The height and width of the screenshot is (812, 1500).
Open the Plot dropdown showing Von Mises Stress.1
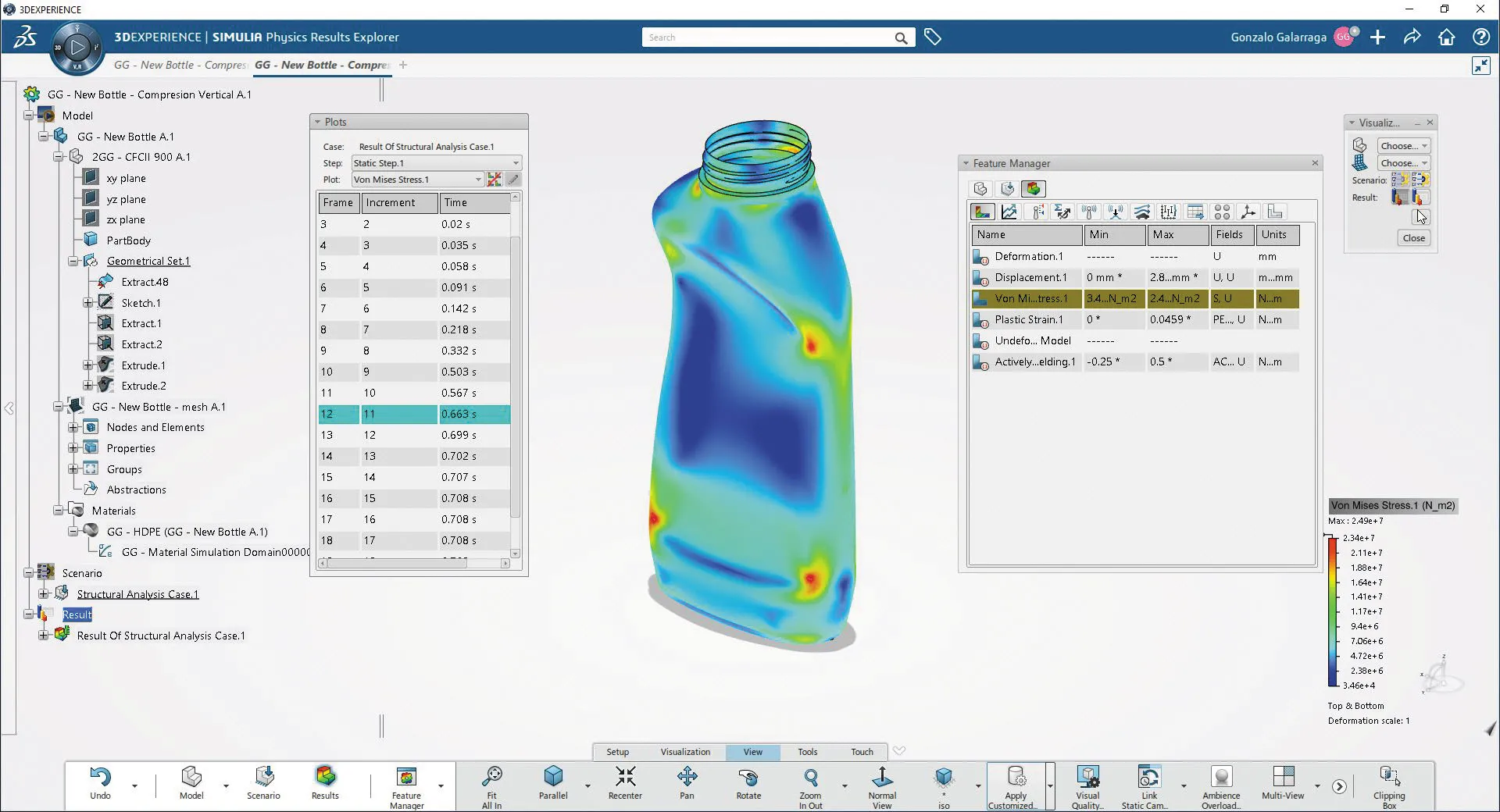tap(417, 180)
